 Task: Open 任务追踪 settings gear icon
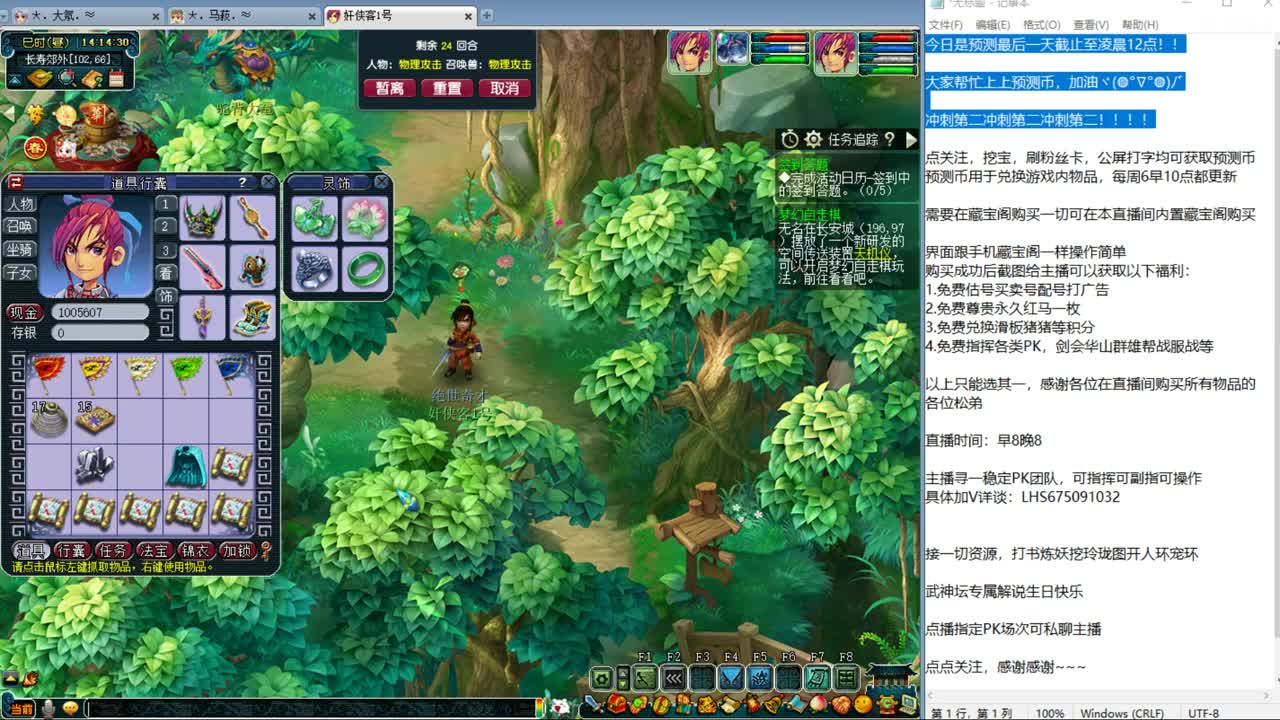813,140
